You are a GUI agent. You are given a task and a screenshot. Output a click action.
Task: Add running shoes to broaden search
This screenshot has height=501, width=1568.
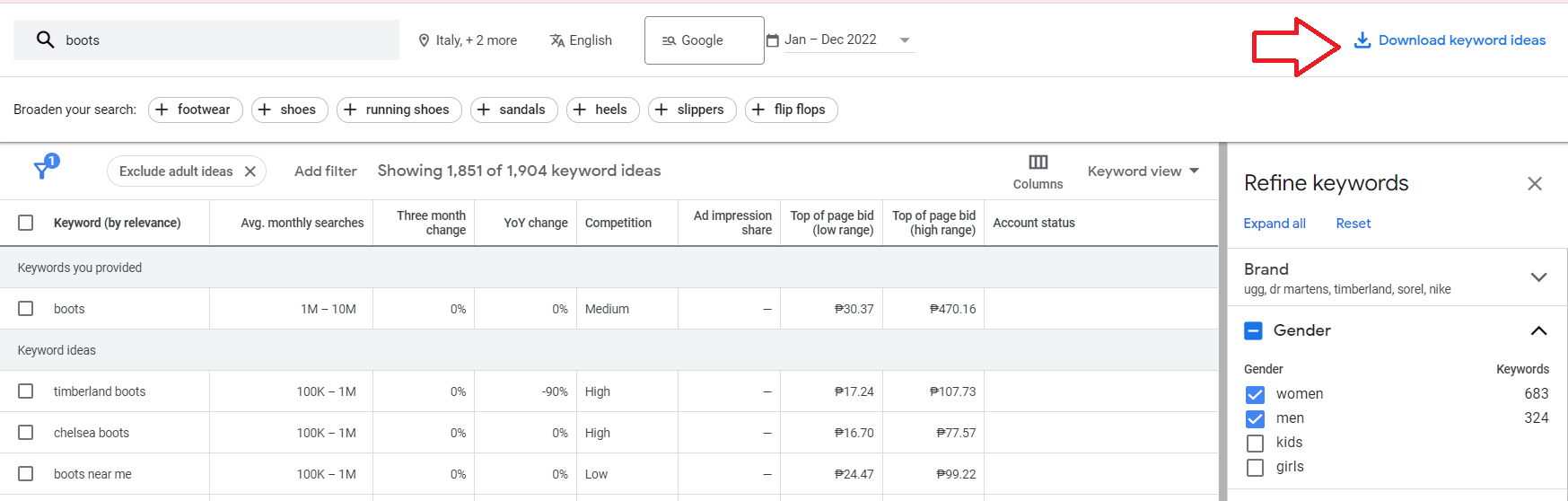coord(399,110)
